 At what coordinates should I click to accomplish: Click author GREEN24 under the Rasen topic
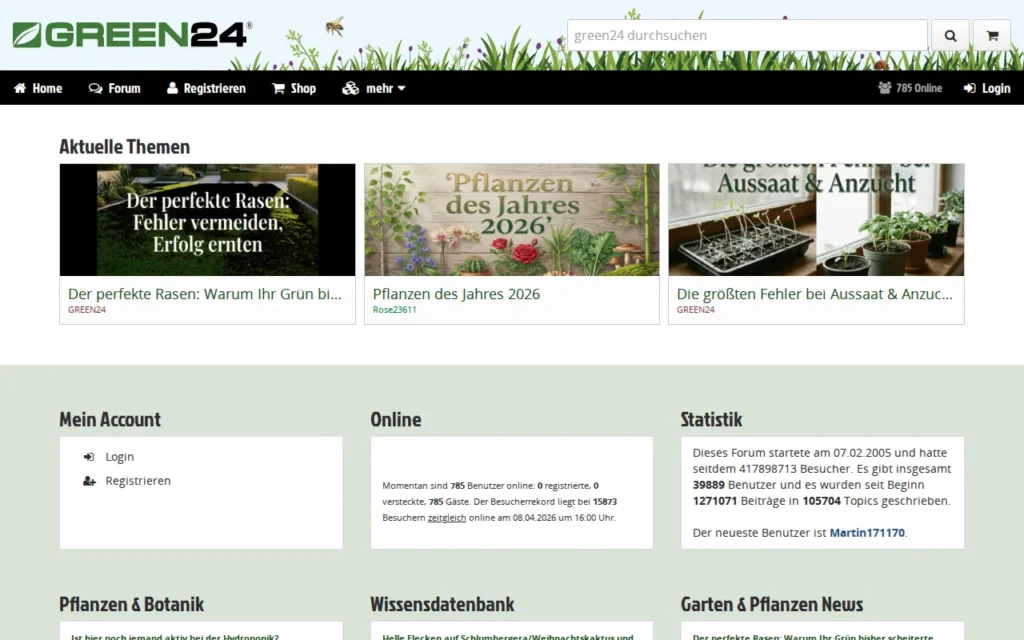coord(87,310)
